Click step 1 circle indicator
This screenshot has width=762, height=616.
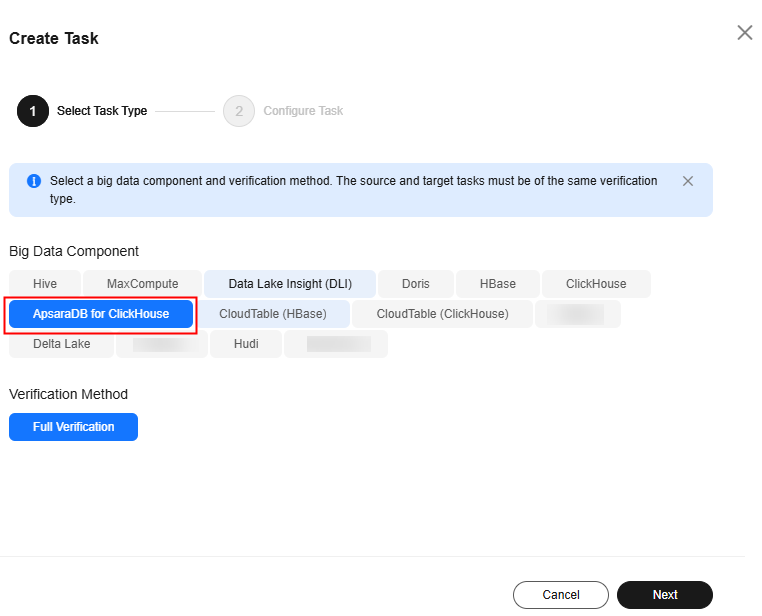click(33, 111)
